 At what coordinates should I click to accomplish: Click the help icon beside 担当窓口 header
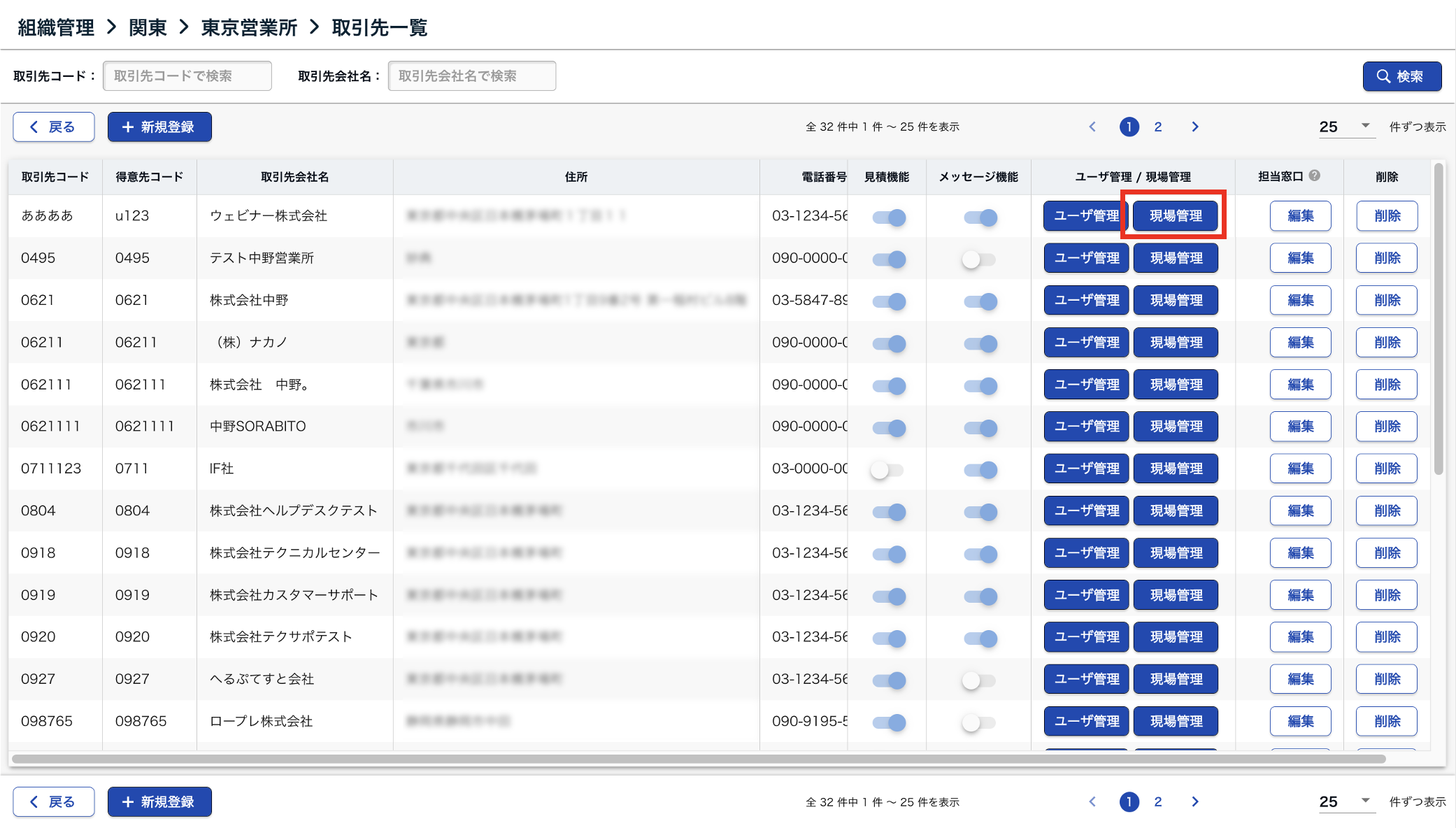click(1315, 176)
